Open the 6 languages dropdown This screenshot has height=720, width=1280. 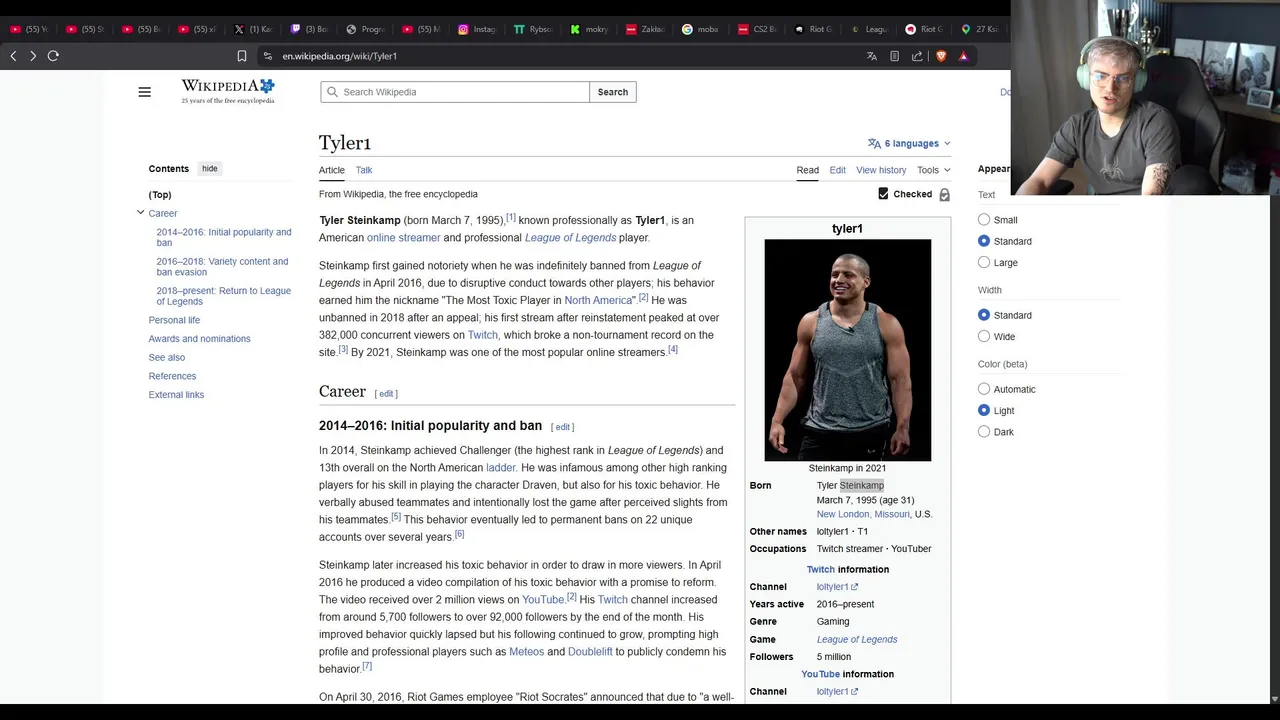910,143
